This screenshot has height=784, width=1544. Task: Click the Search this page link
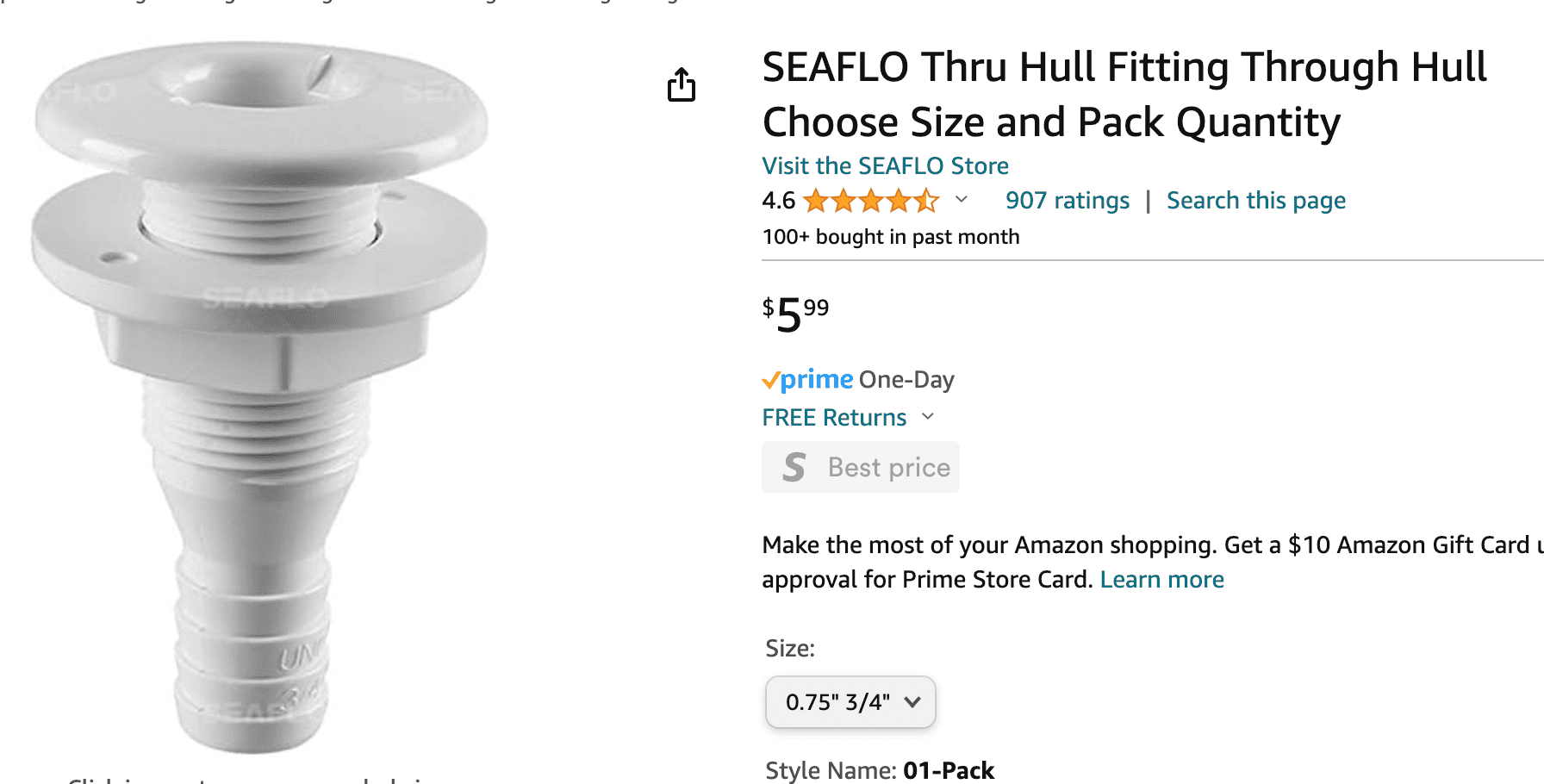(1255, 201)
